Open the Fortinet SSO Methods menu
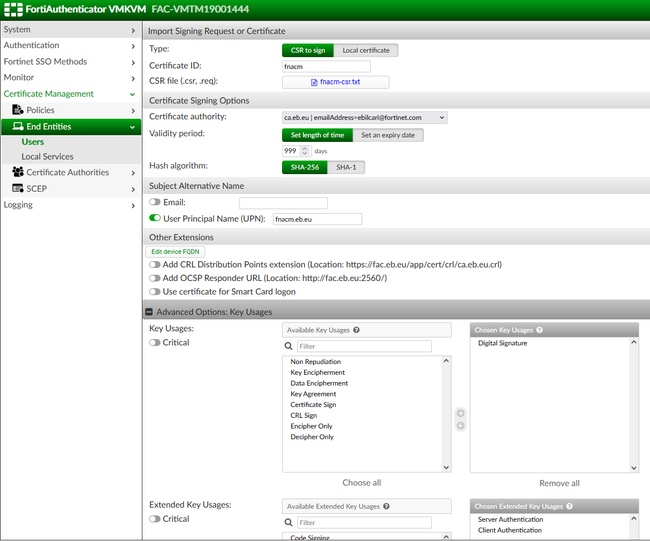Viewport: 650px width, 541px height. click(x=71, y=62)
